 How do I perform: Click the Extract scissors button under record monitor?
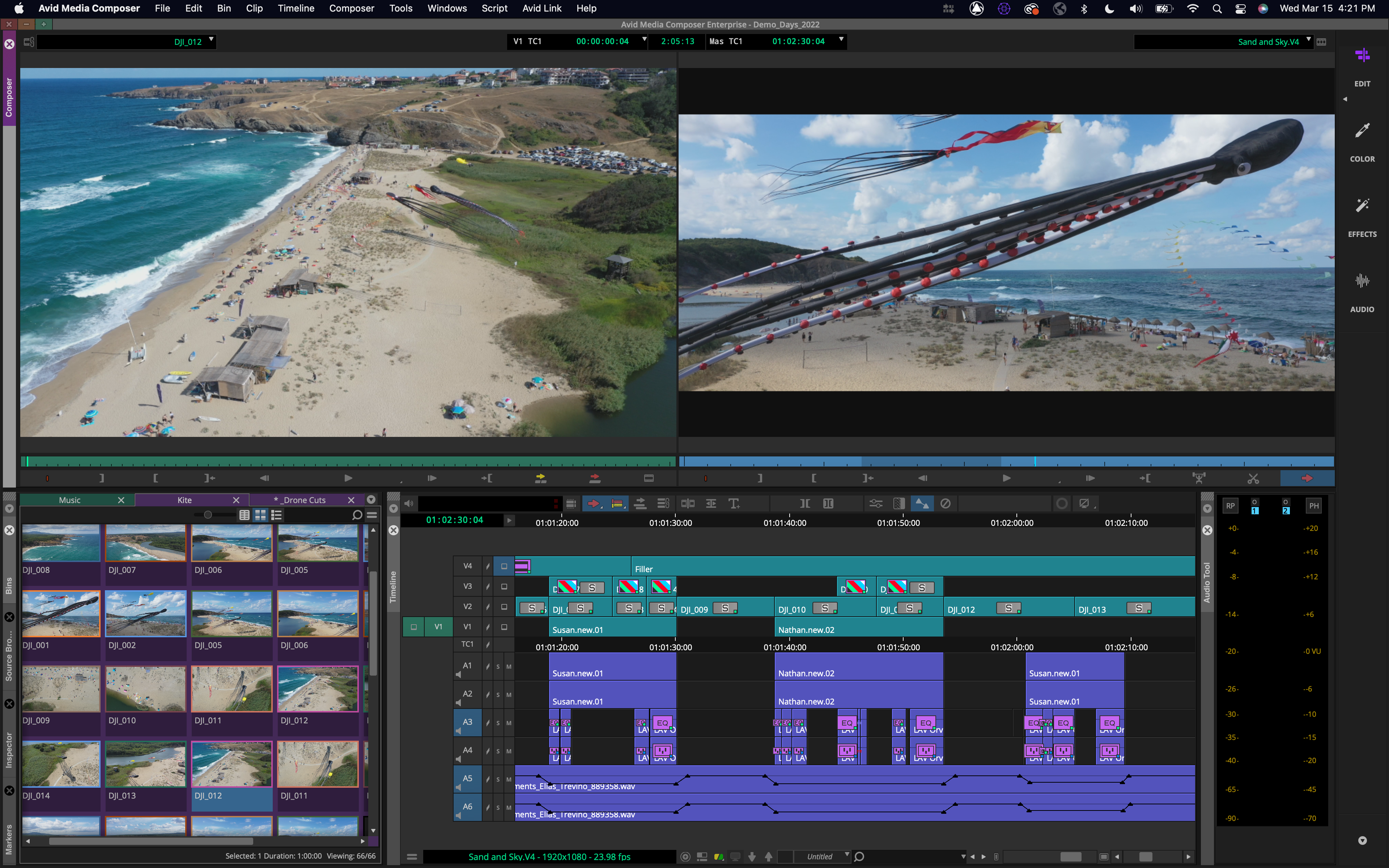(1253, 478)
